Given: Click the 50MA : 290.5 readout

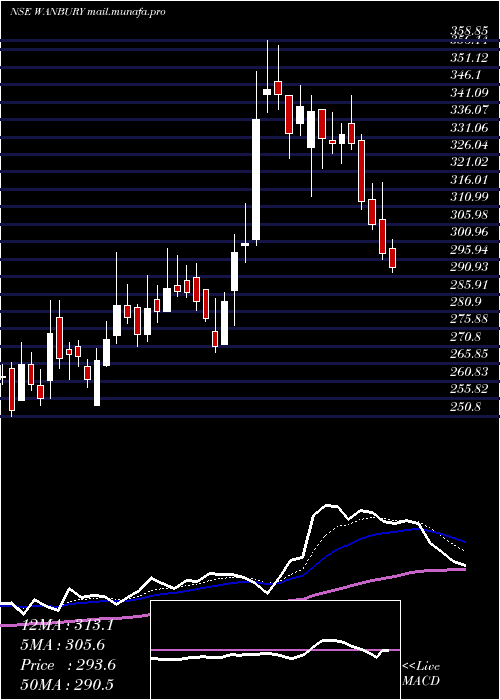Looking at the screenshot, I should pos(67,684).
